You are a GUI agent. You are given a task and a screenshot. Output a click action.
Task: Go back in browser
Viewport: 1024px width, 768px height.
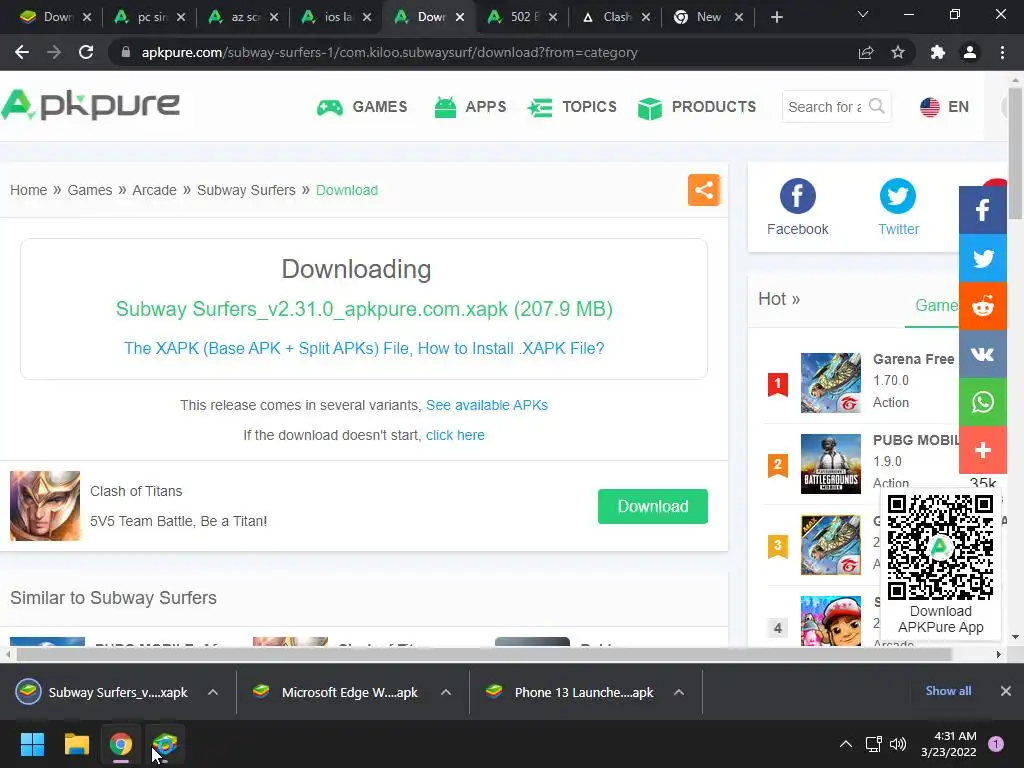point(22,52)
